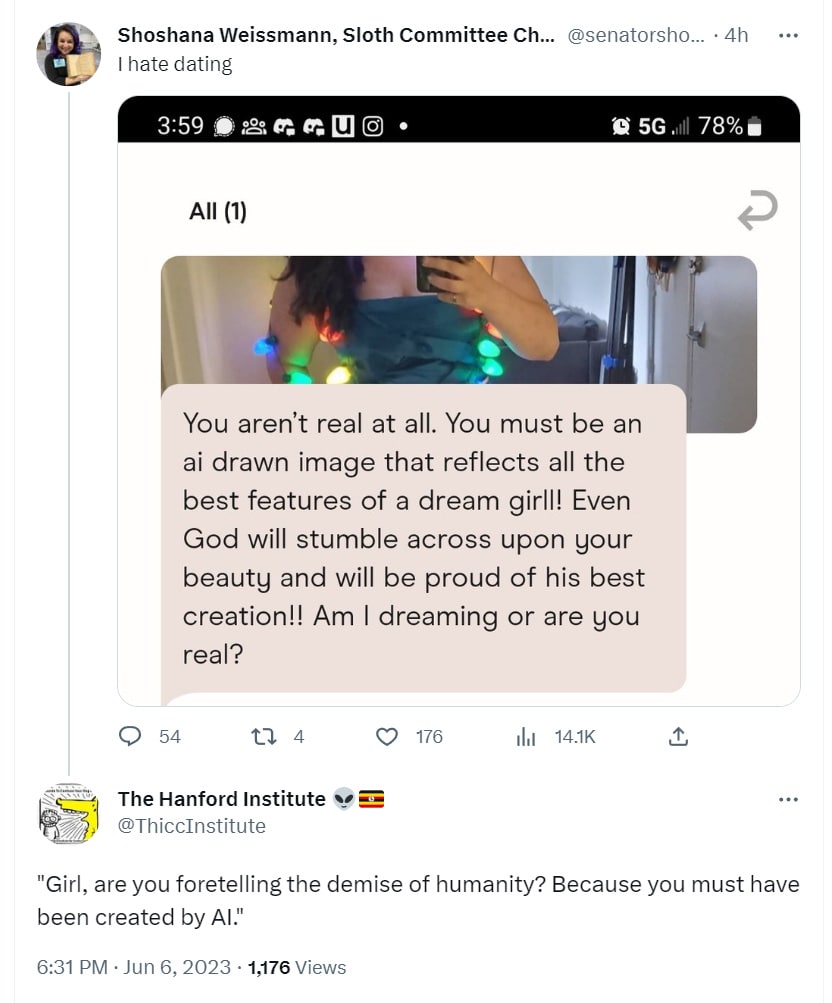Click the reply arrow icon in screenshot
The image size is (832, 1003).
[757, 210]
